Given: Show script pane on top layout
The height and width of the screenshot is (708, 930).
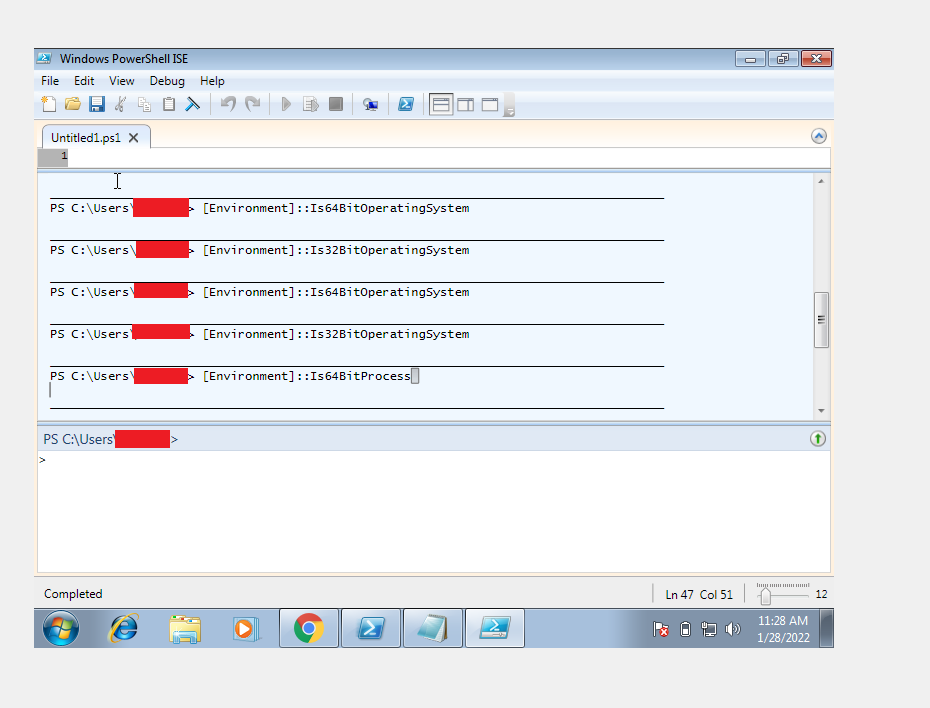Looking at the screenshot, I should 441,105.
